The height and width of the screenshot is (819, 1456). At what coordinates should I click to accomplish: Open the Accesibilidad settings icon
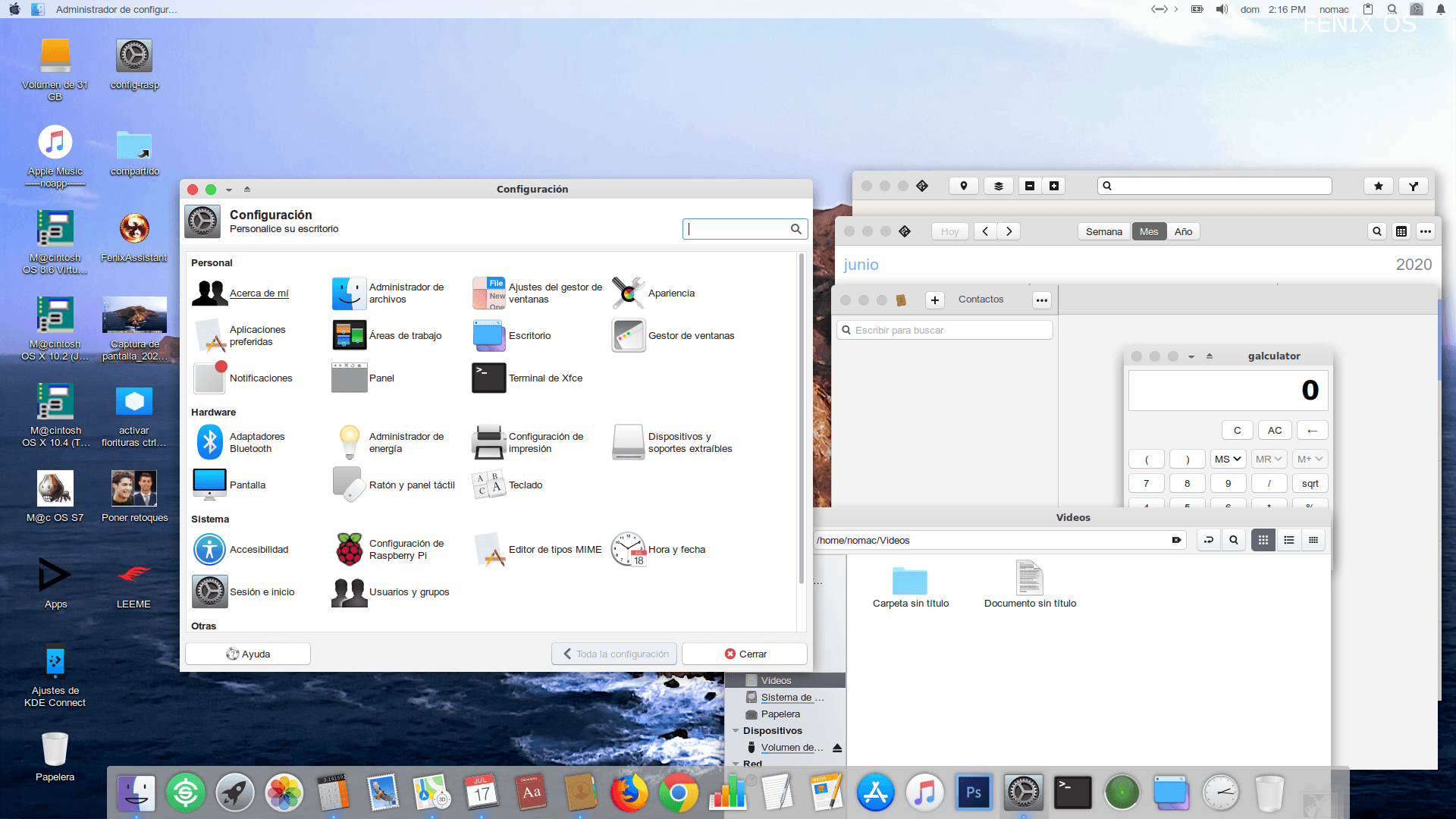coord(209,550)
